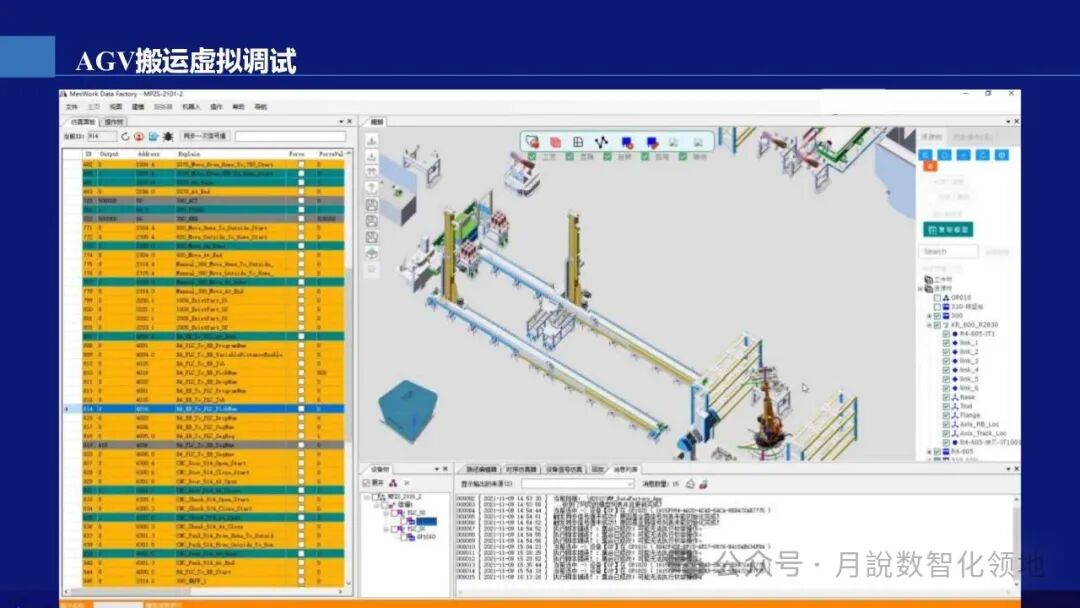Click the teal button above the Search box
The image size is (1080, 608).
(x=948, y=229)
